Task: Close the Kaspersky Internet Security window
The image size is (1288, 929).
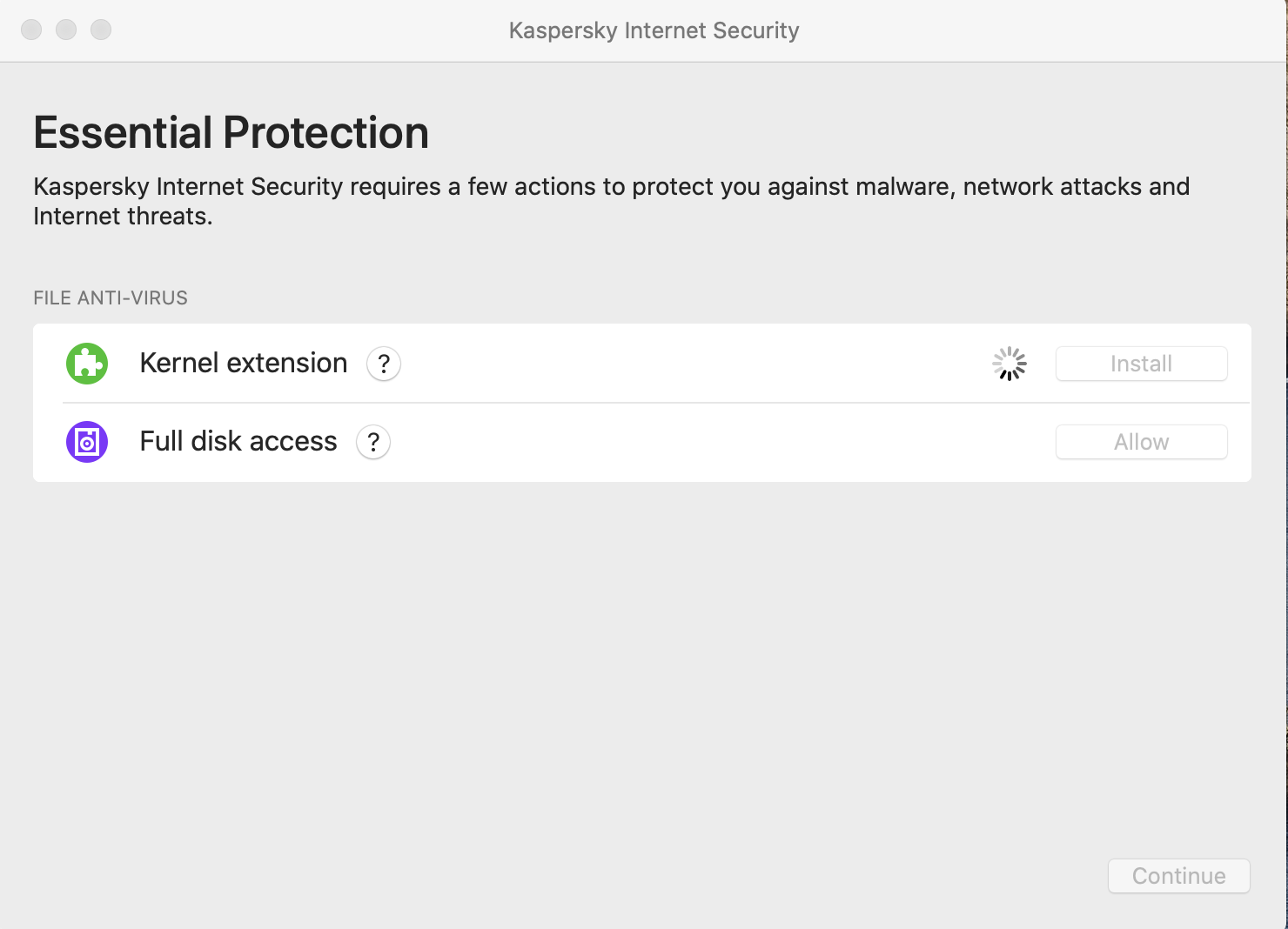Action: point(31,30)
